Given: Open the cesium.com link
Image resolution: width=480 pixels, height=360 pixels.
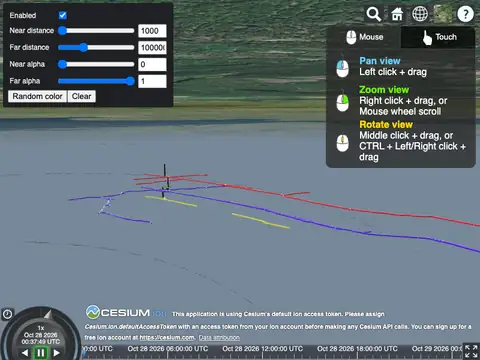Looking at the screenshot, I should click(x=167, y=337).
